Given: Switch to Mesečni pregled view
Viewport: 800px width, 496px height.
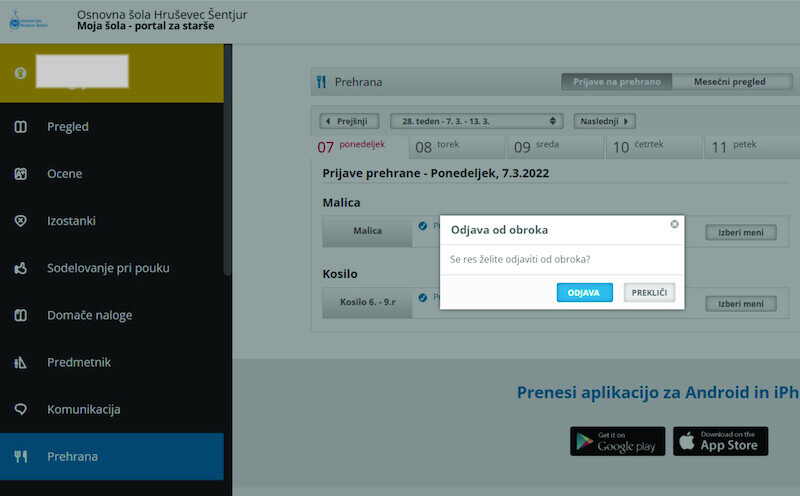Looking at the screenshot, I should 729,82.
